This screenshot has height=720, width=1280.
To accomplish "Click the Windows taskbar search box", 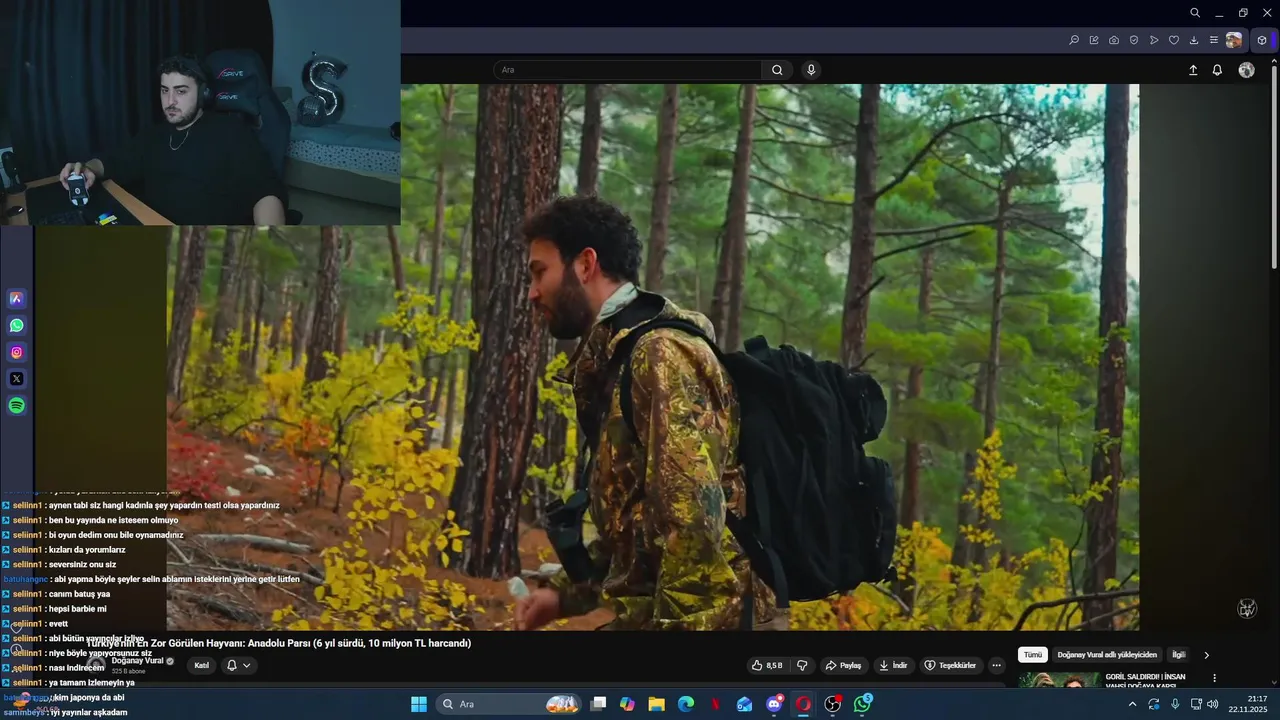I will pos(511,704).
